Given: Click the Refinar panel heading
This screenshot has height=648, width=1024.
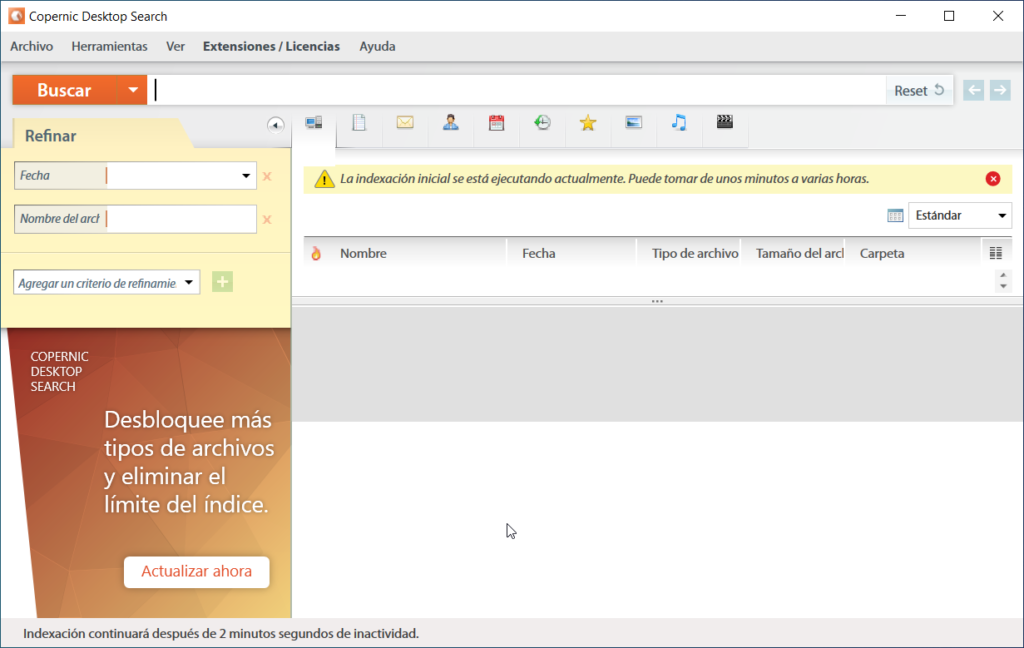Looking at the screenshot, I should tap(50, 136).
